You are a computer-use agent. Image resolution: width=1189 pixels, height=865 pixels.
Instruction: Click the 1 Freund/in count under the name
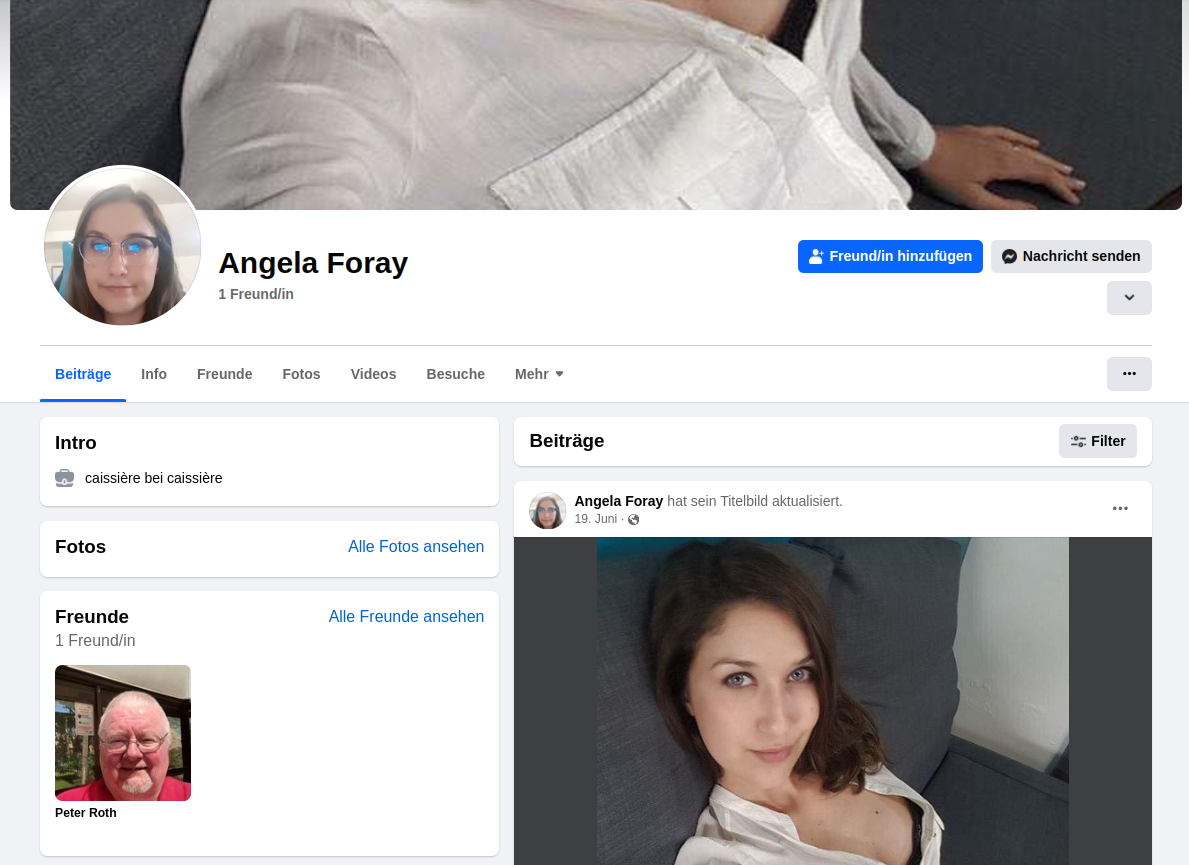point(256,294)
